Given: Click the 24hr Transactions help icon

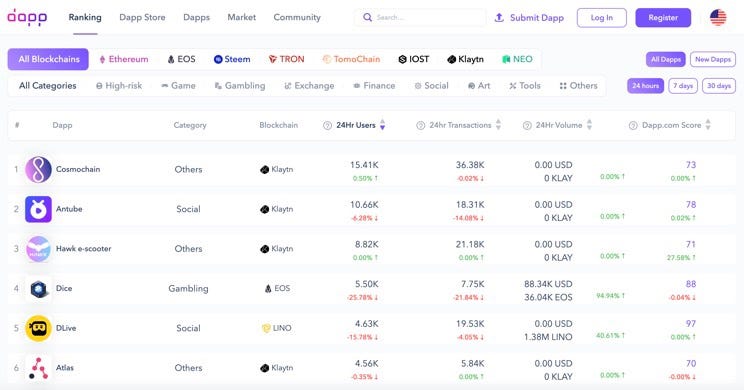Looking at the screenshot, I should pyautogui.click(x=420, y=125).
